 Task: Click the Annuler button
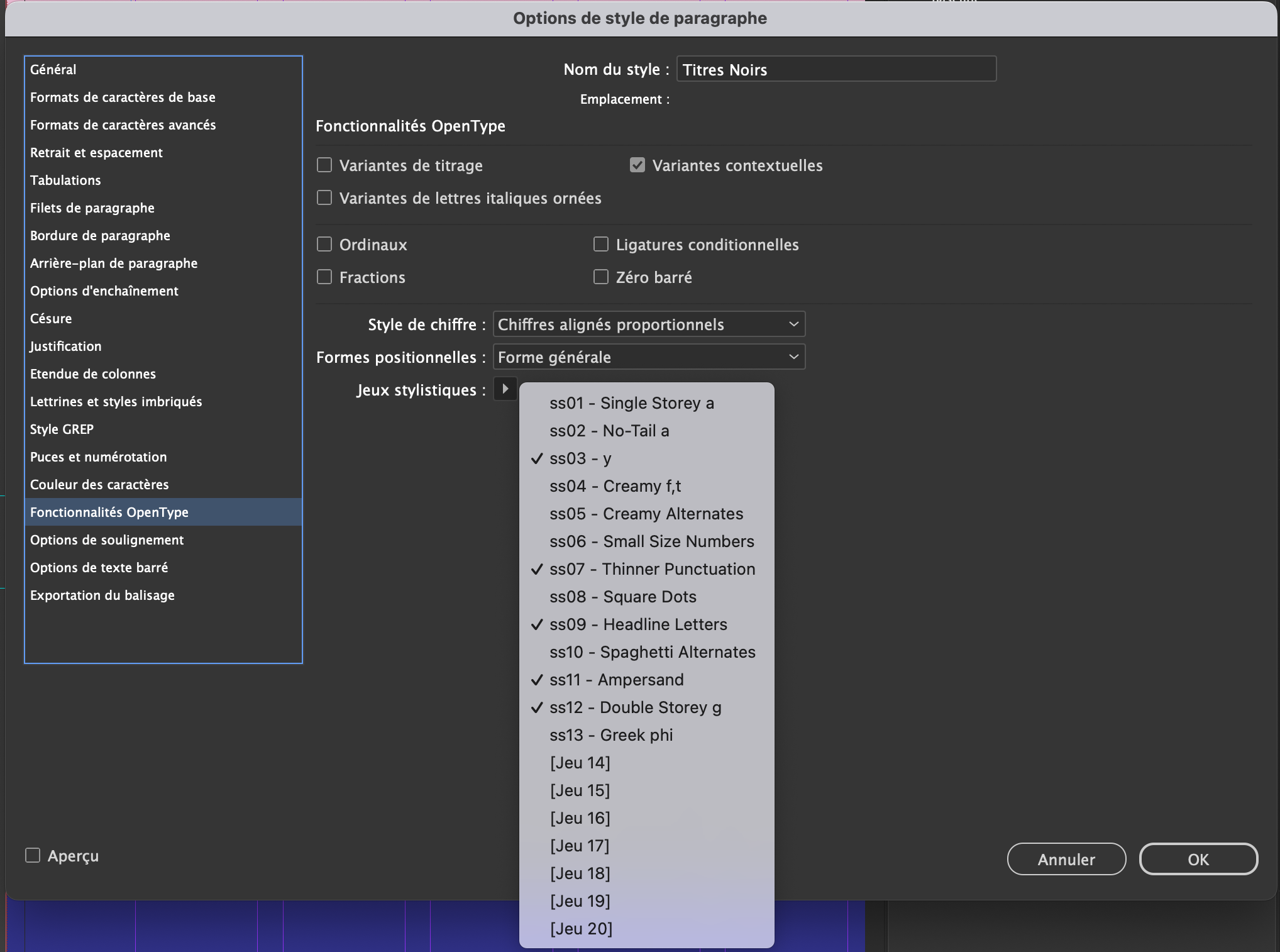point(1066,859)
